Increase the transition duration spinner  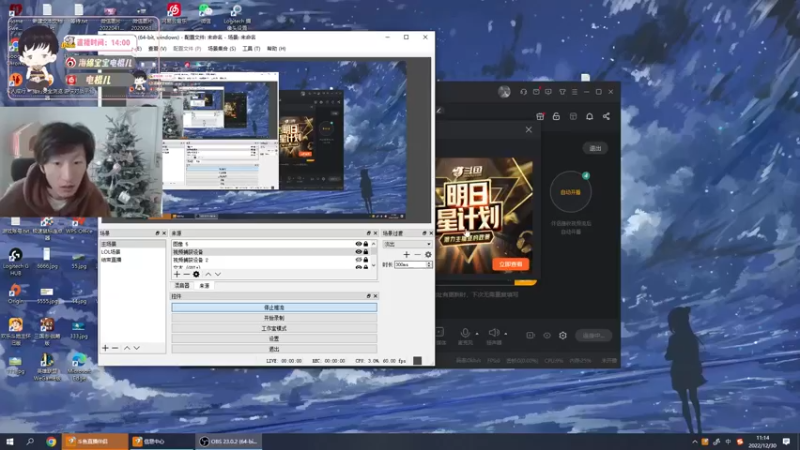429,263
